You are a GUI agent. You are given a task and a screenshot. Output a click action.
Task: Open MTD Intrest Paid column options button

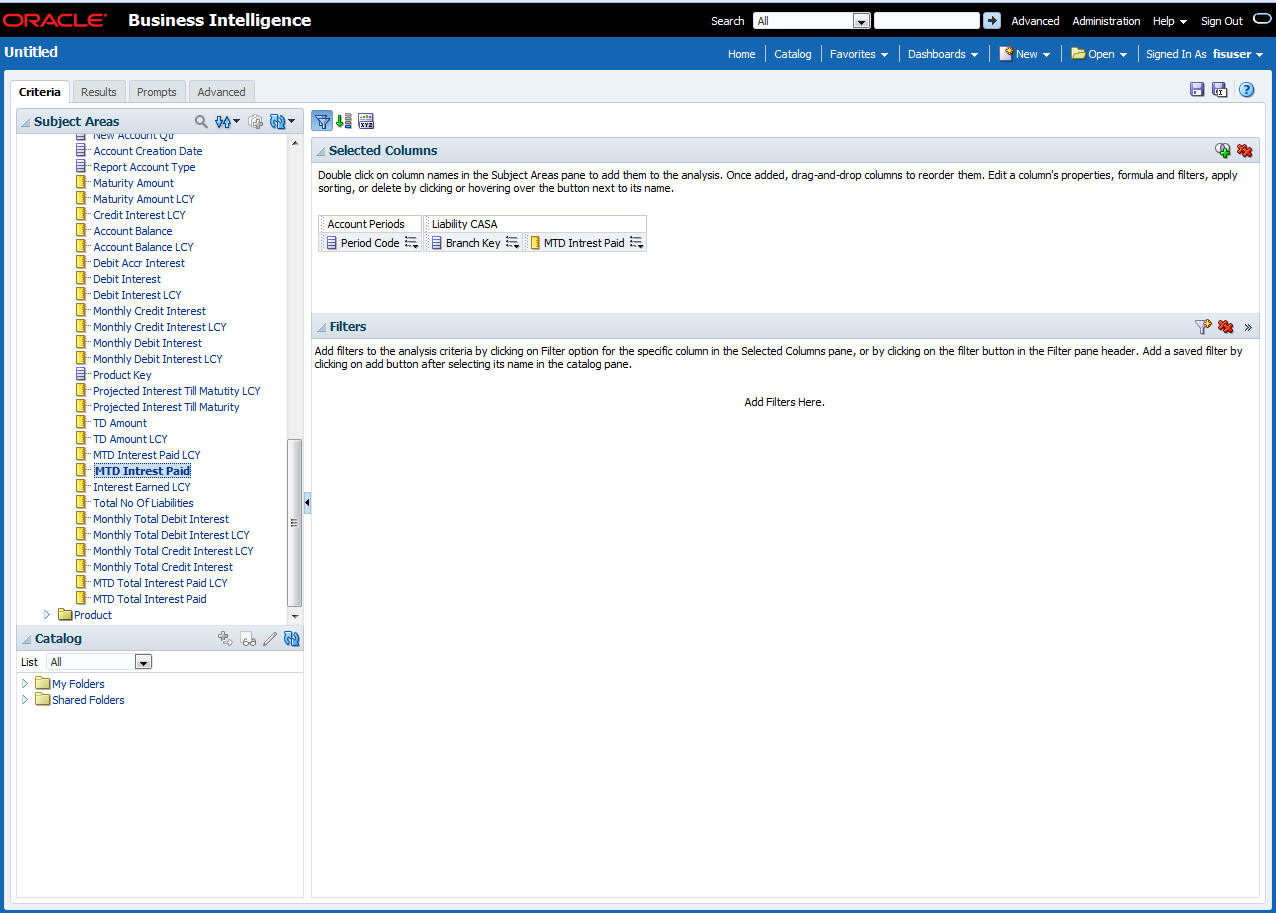[636, 243]
